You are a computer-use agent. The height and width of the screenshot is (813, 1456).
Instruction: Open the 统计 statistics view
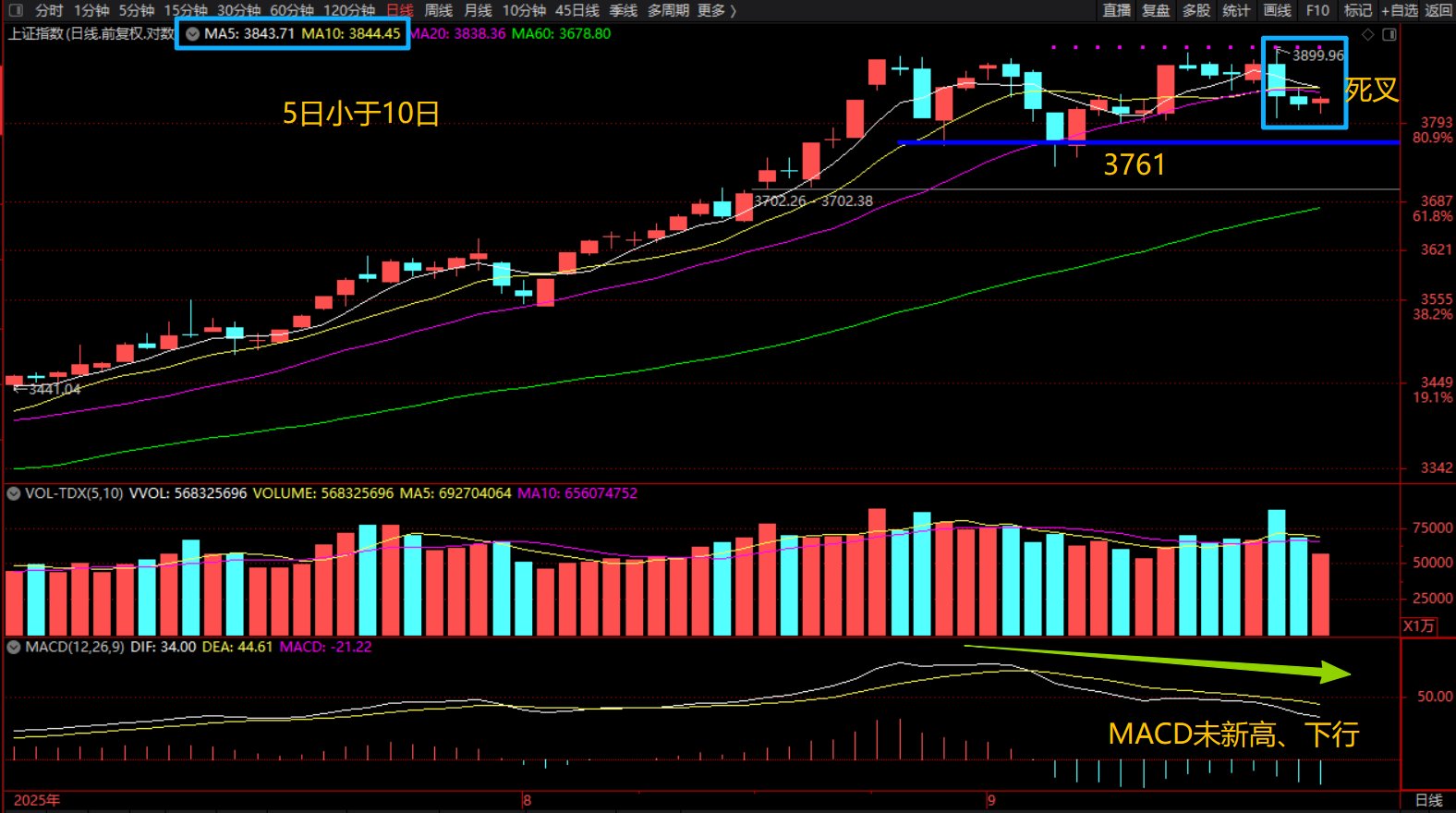(x=1236, y=10)
